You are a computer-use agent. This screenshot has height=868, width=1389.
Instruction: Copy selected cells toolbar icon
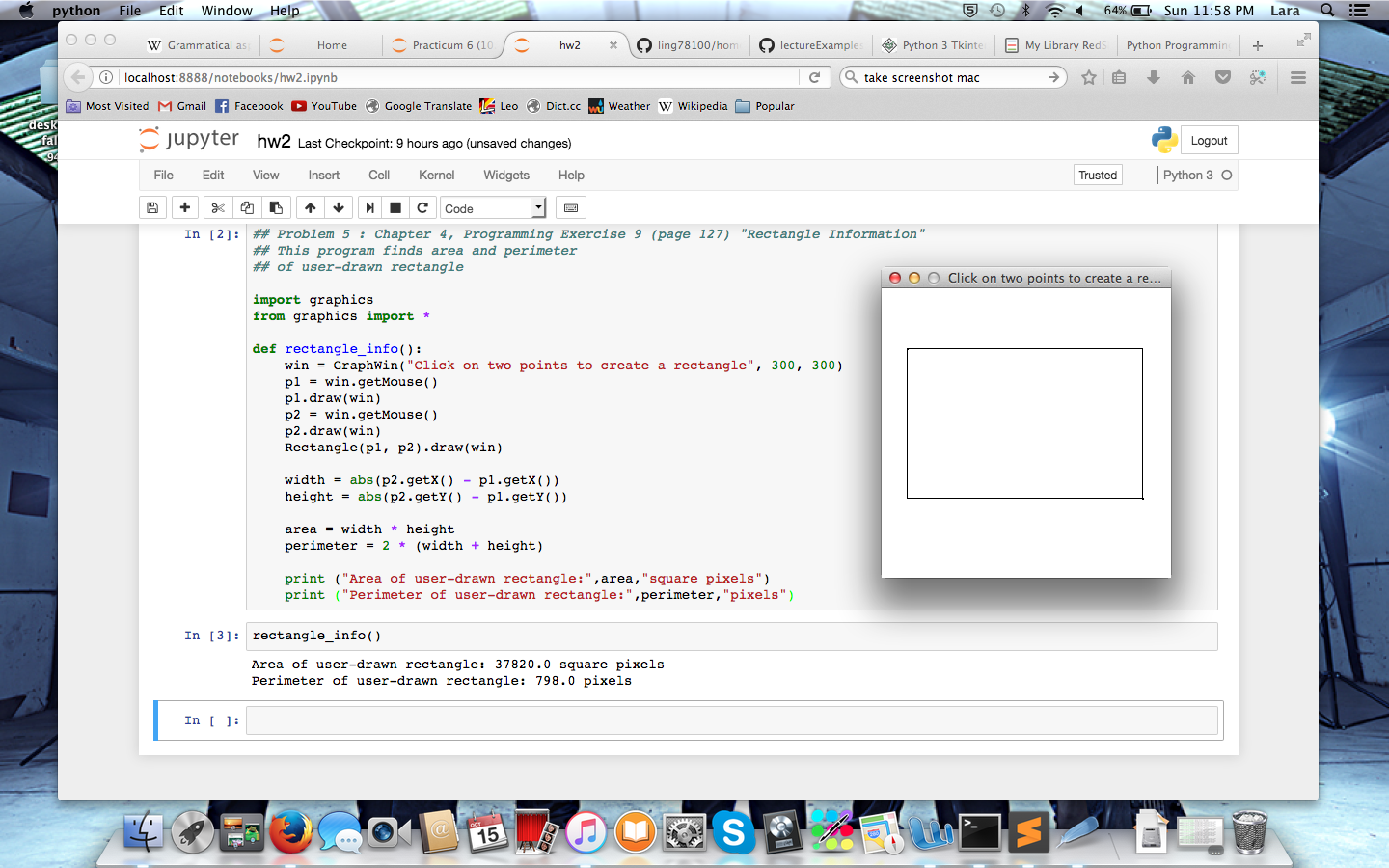tap(247, 207)
